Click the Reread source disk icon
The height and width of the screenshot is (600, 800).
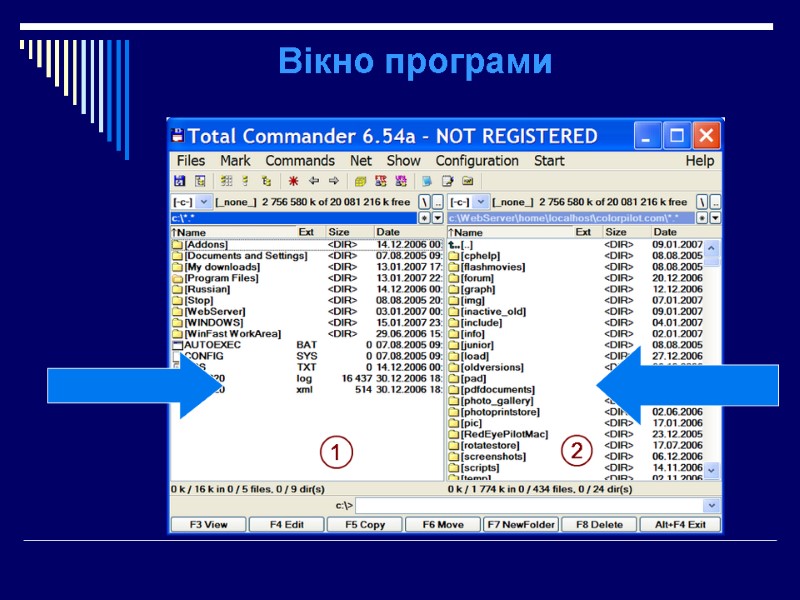click(x=180, y=181)
